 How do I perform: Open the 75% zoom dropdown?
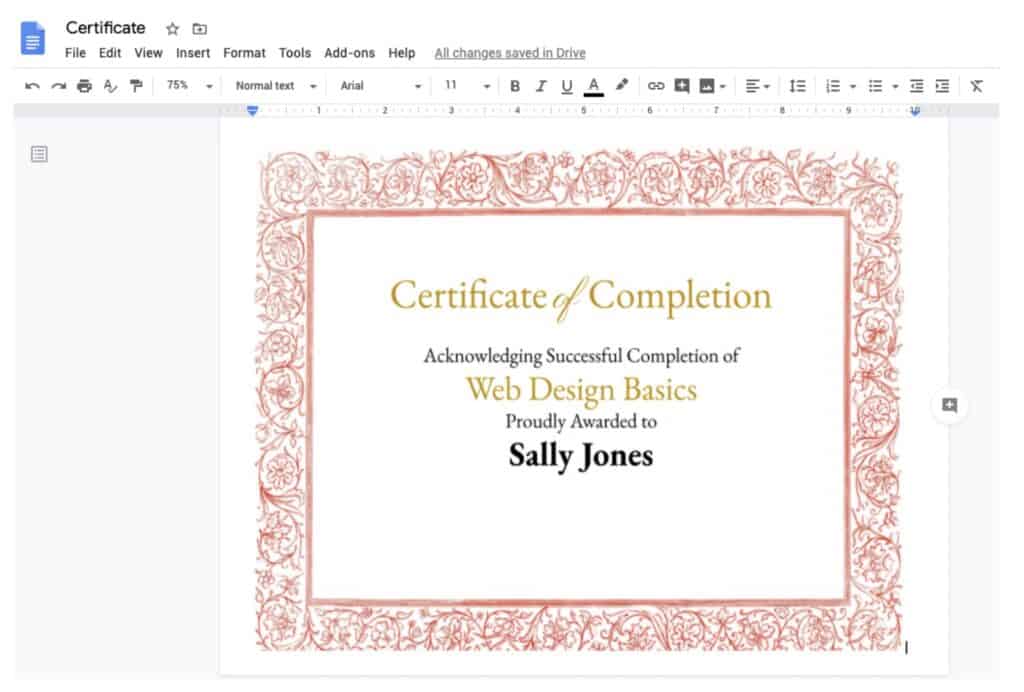coord(189,86)
